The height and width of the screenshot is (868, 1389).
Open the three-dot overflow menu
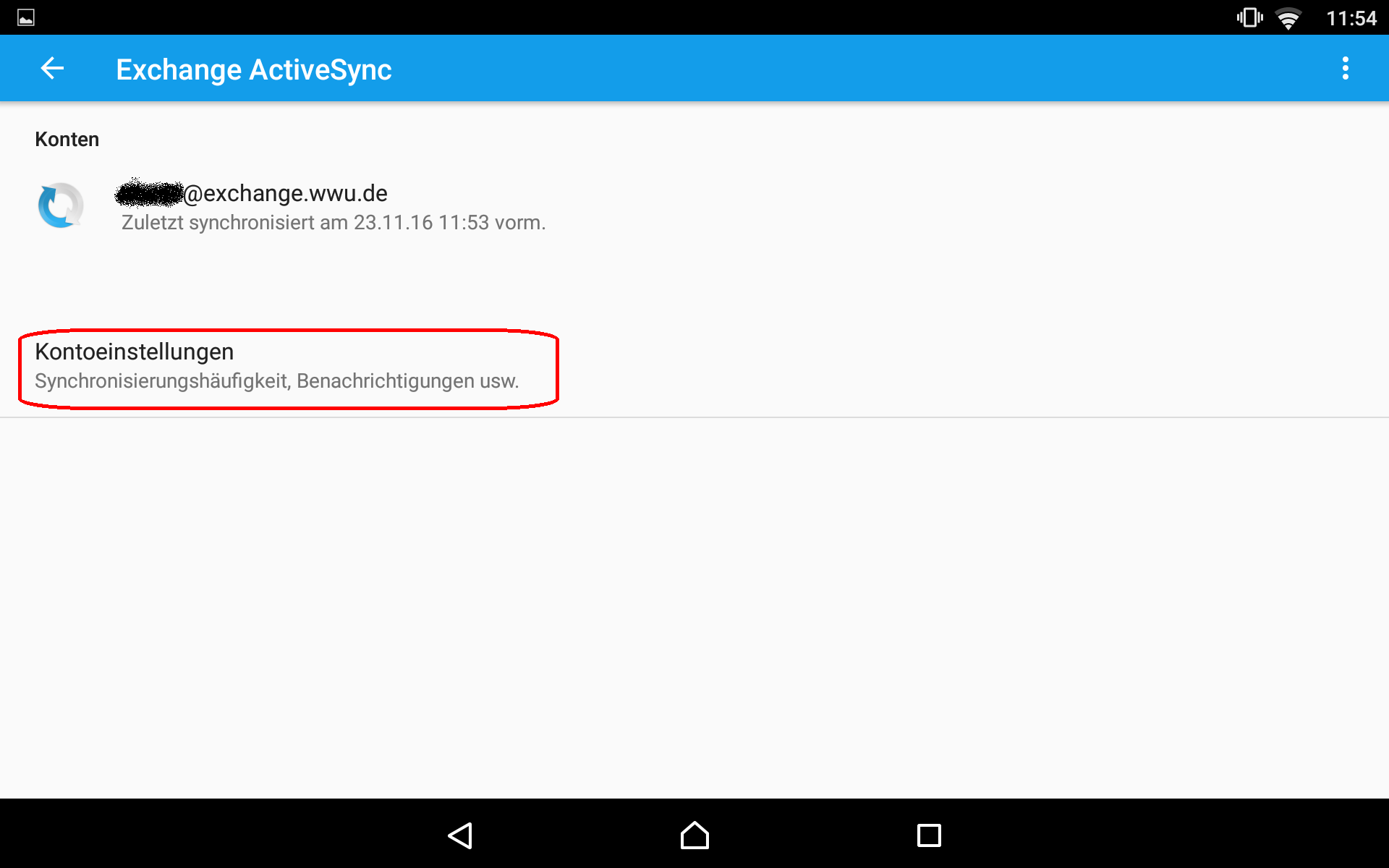tap(1345, 69)
